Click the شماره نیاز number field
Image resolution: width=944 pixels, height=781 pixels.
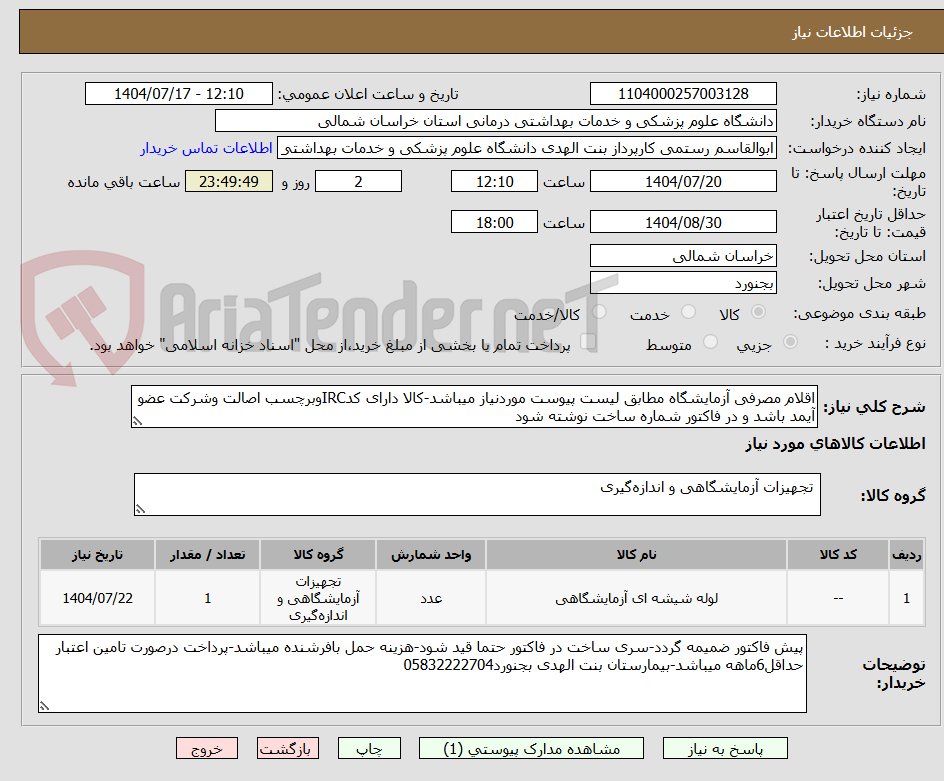pos(683,93)
